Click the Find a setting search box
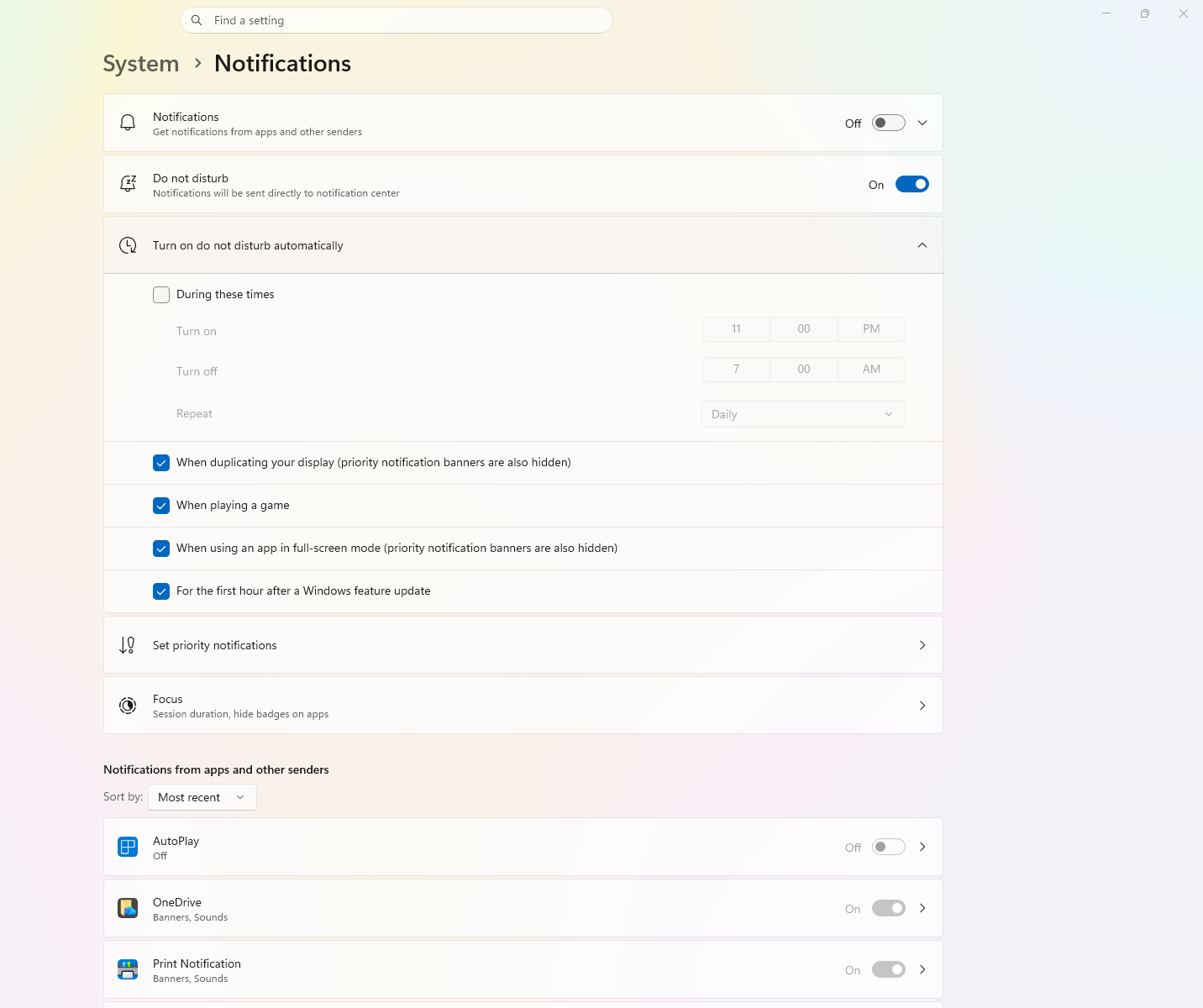This screenshot has height=1008, width=1203. pyautogui.click(x=397, y=20)
